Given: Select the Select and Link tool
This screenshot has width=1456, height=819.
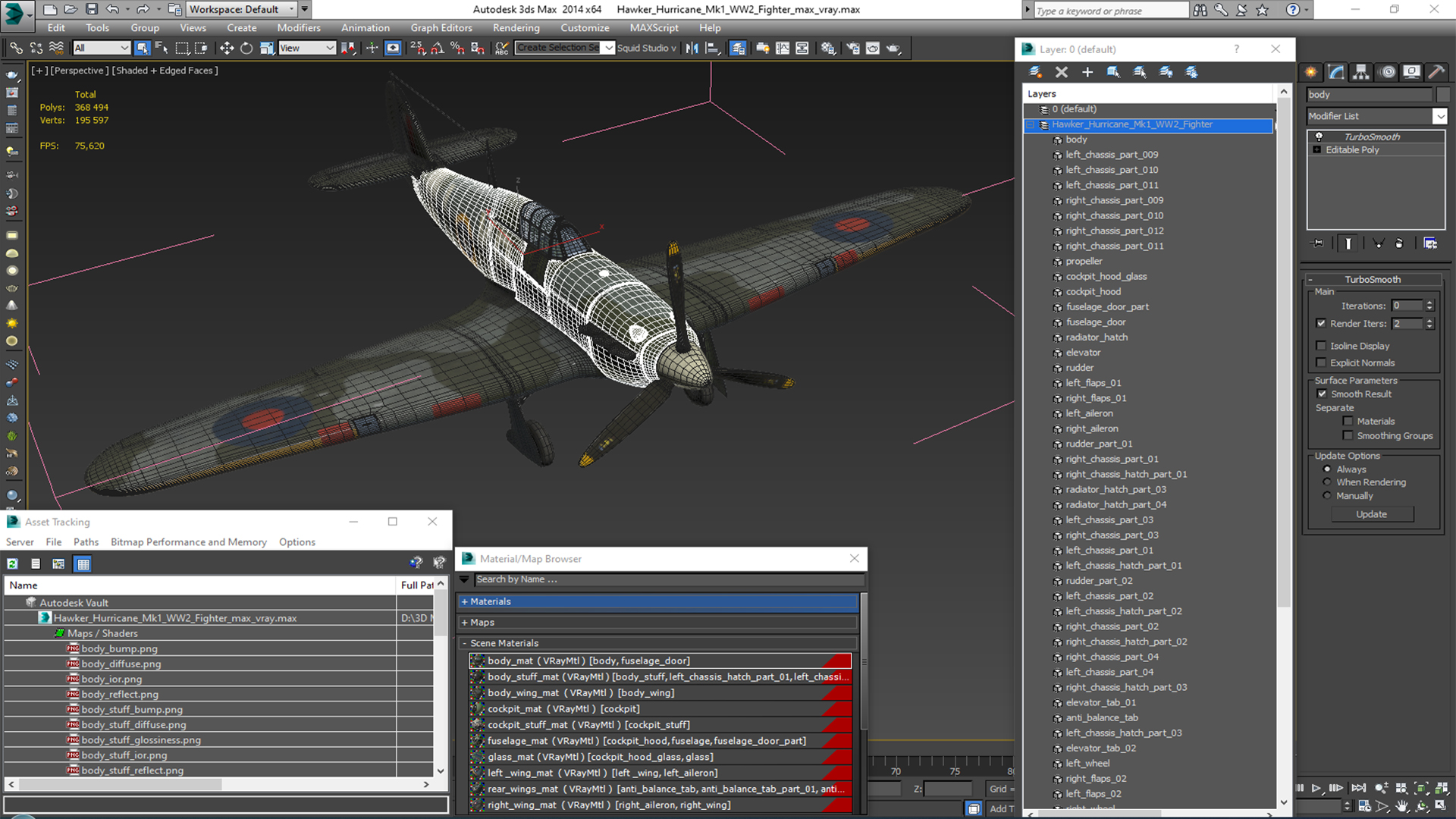Looking at the screenshot, I should (16, 48).
